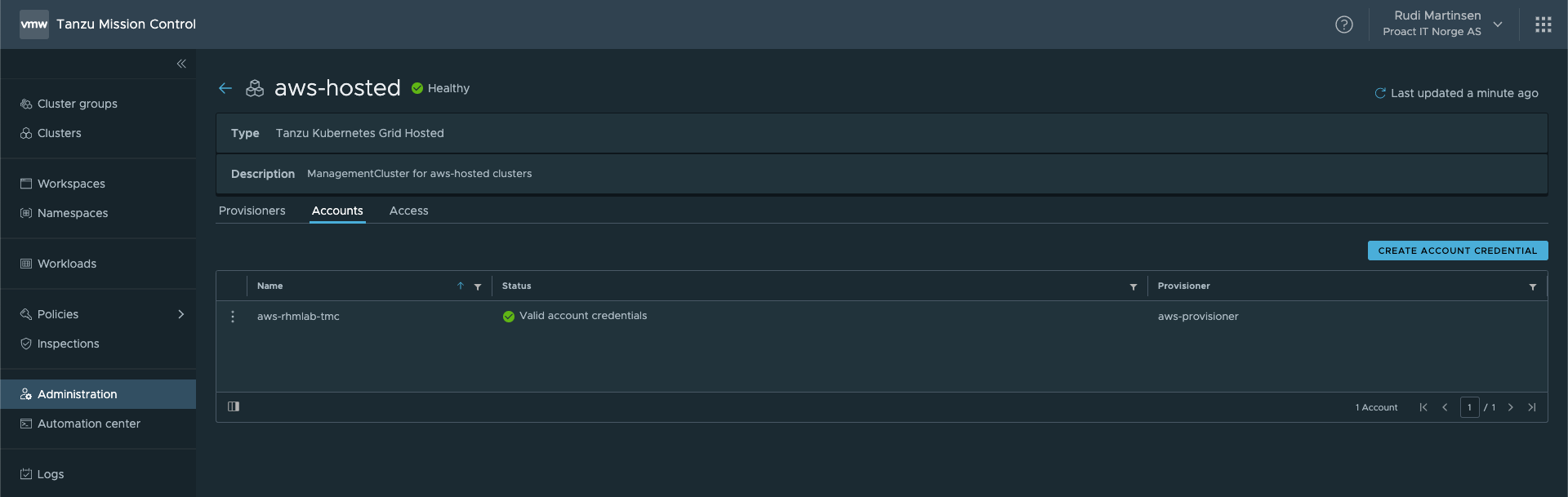Refresh using the Last updated icon
This screenshot has width=1568, height=497.
(1380, 93)
